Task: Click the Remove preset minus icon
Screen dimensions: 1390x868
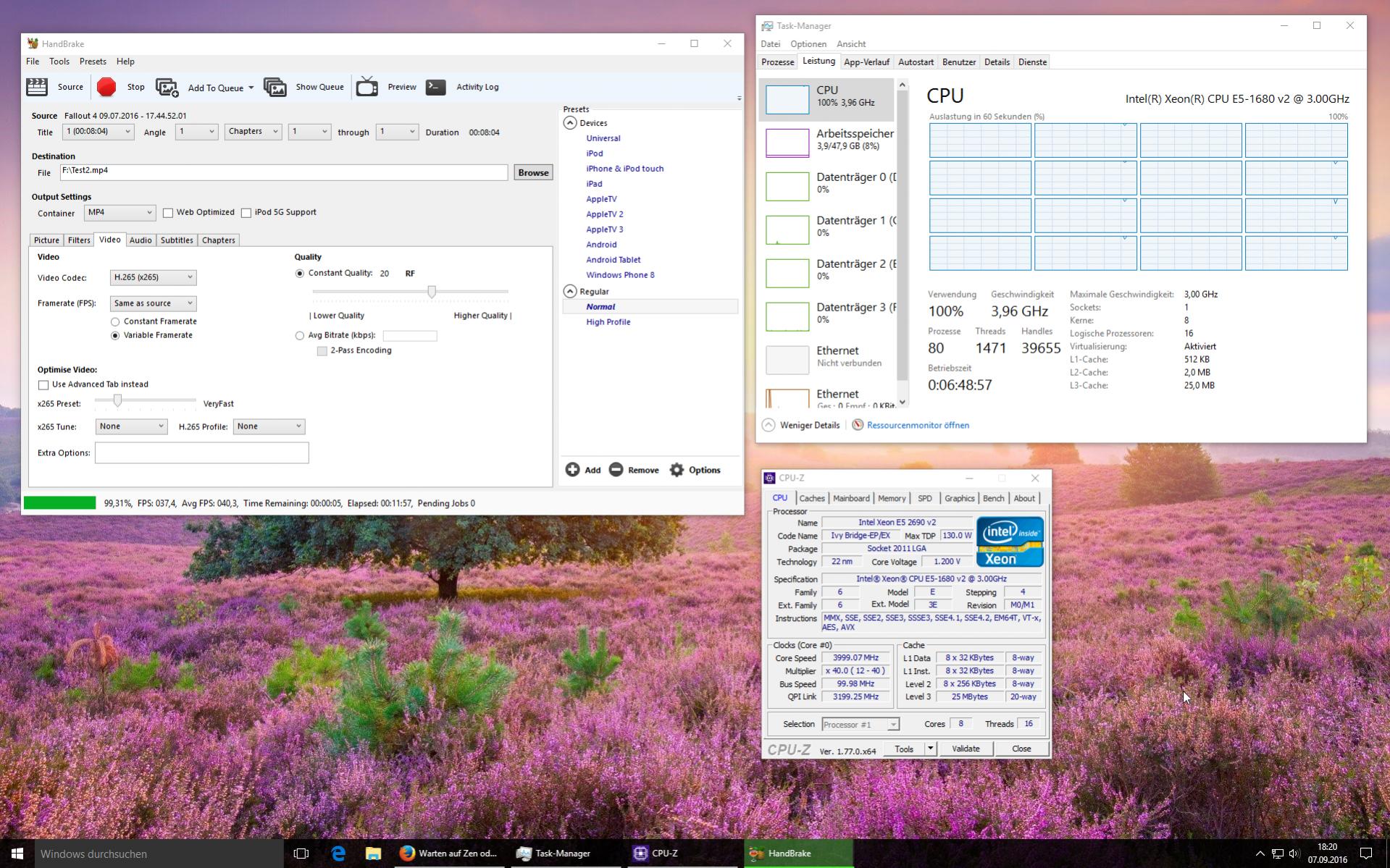Action: tap(616, 470)
